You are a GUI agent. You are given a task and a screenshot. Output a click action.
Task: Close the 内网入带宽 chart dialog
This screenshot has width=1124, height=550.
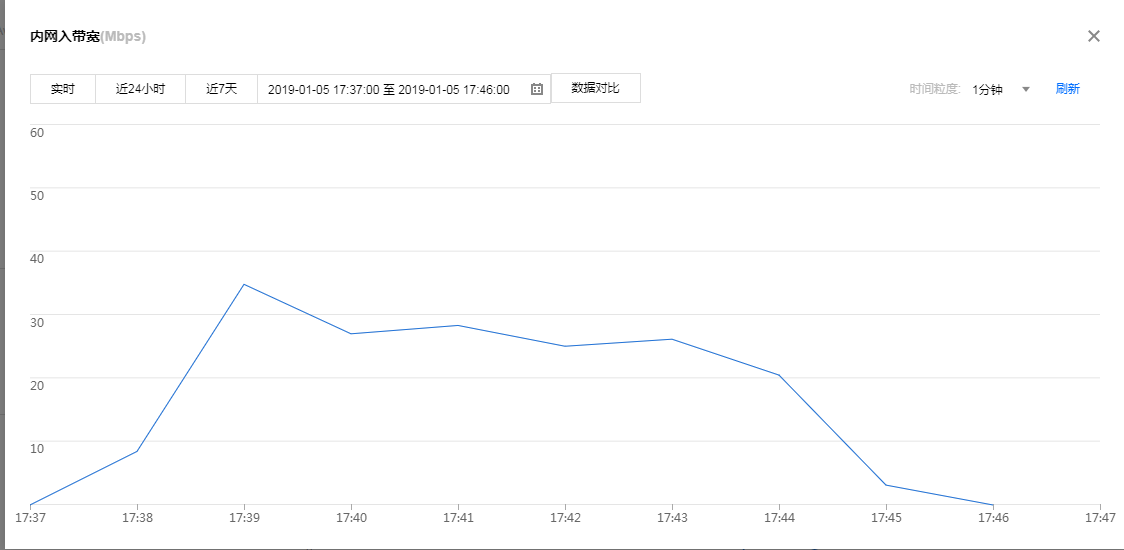(1093, 36)
